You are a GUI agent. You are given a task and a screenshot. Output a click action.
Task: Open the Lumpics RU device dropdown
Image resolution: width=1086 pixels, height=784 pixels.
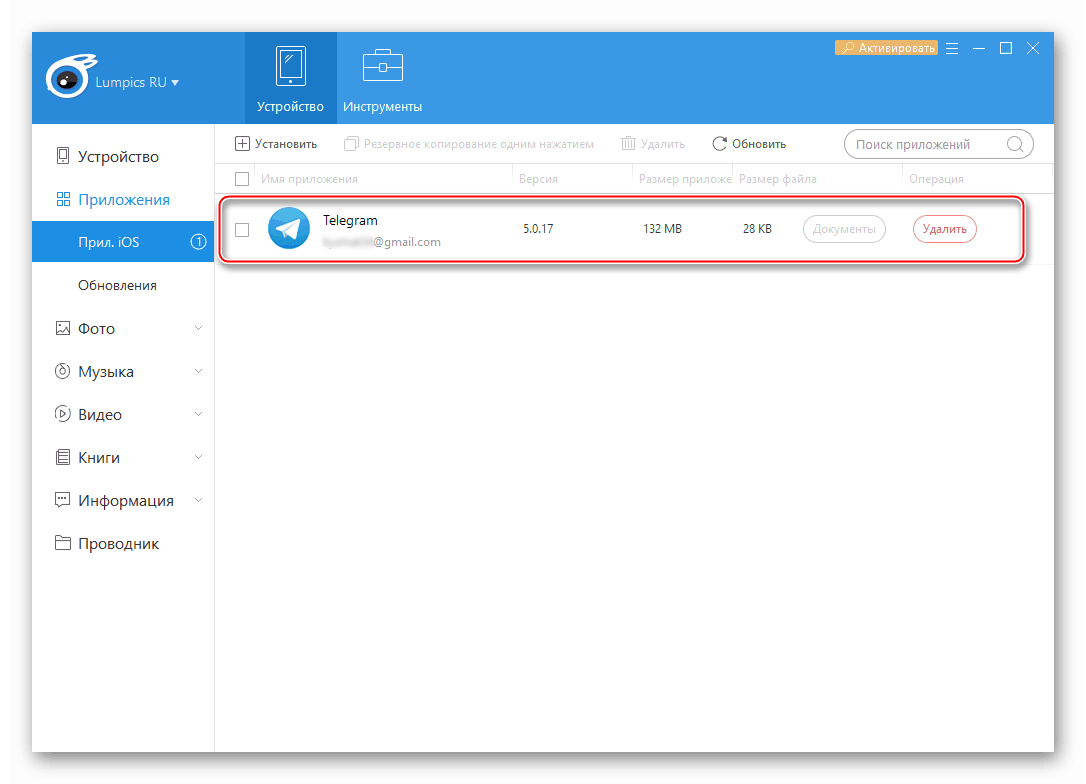136,82
